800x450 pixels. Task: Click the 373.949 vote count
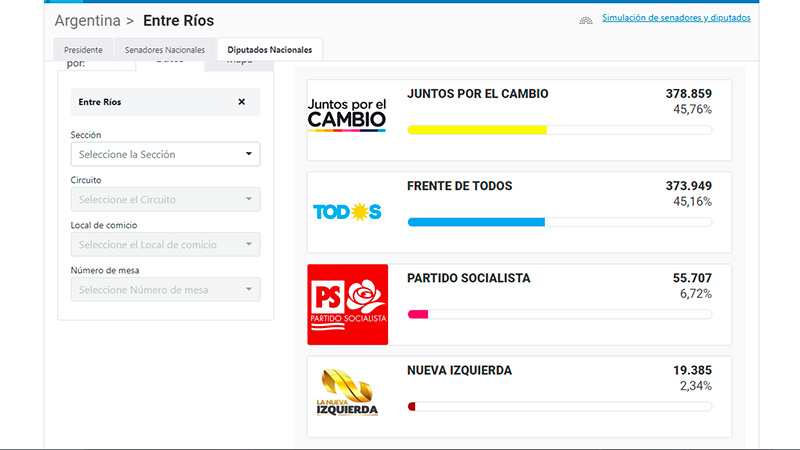tap(689, 186)
